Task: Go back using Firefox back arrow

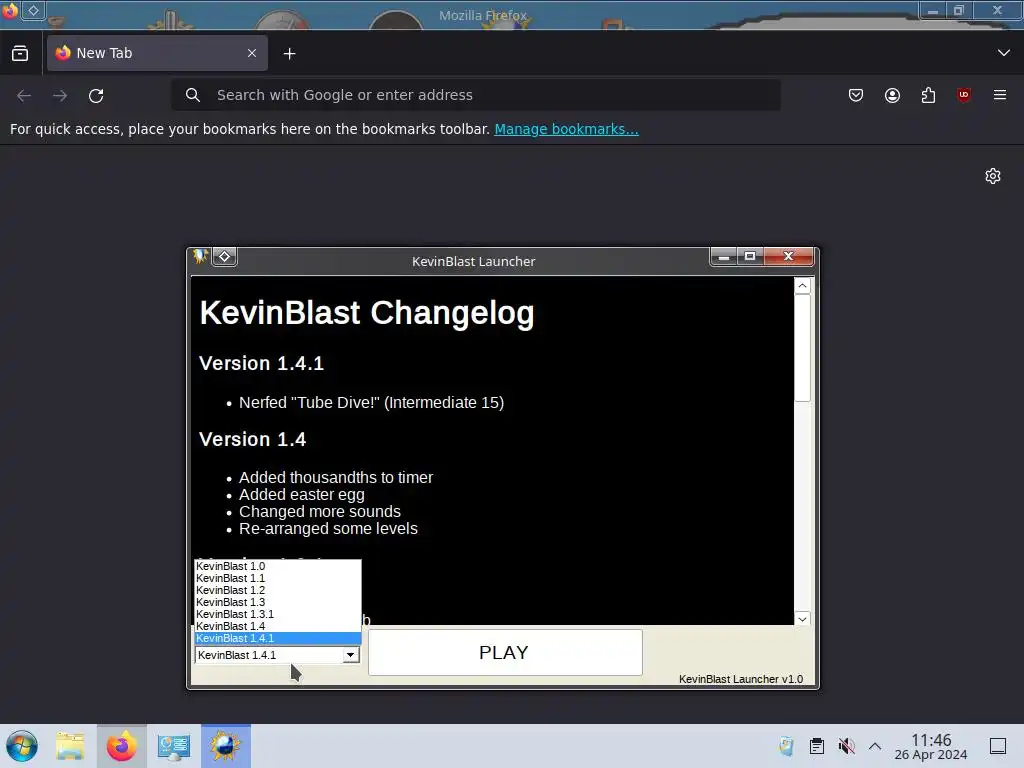Action: click(x=24, y=95)
